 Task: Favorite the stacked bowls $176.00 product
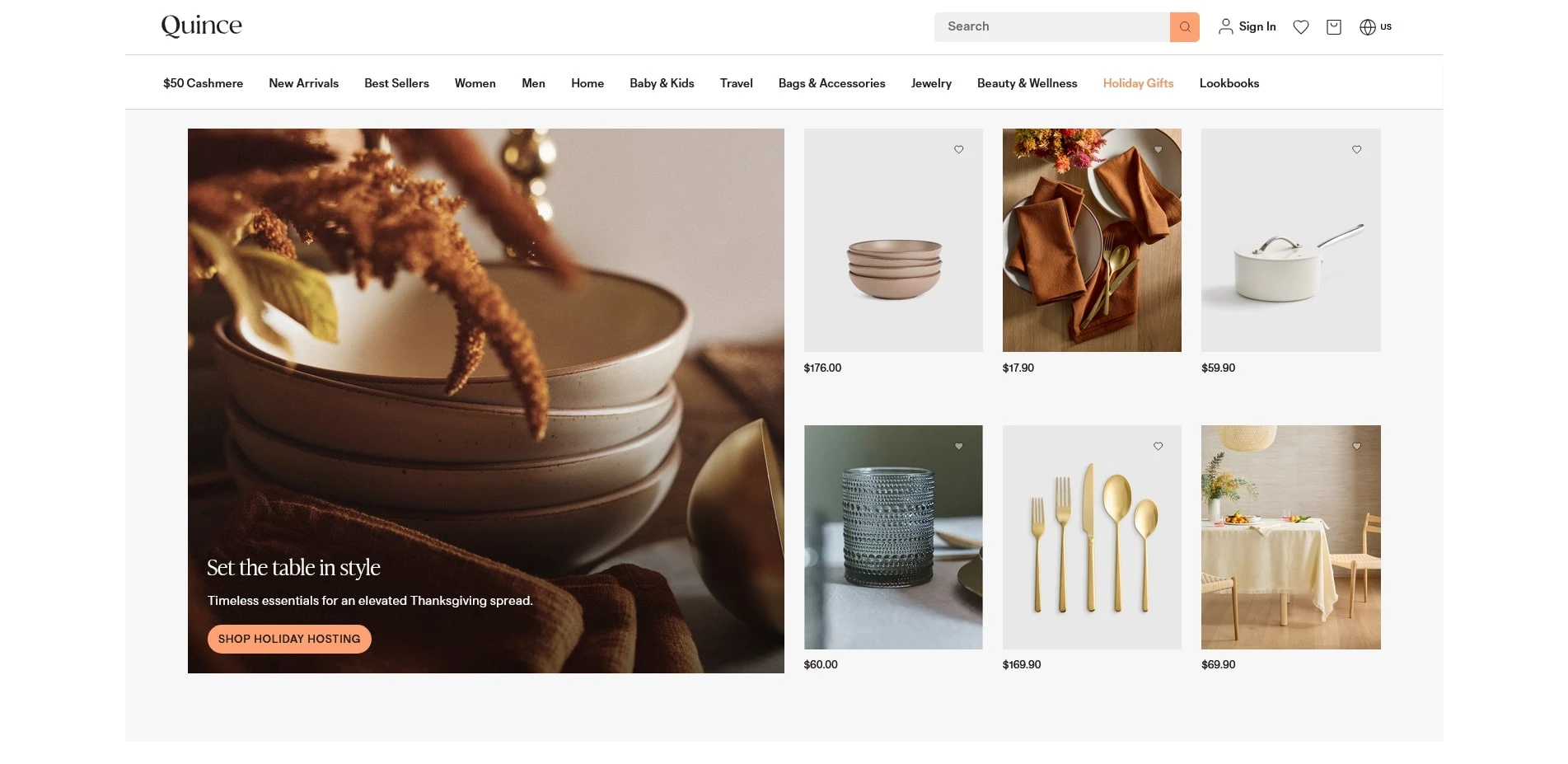tap(958, 150)
